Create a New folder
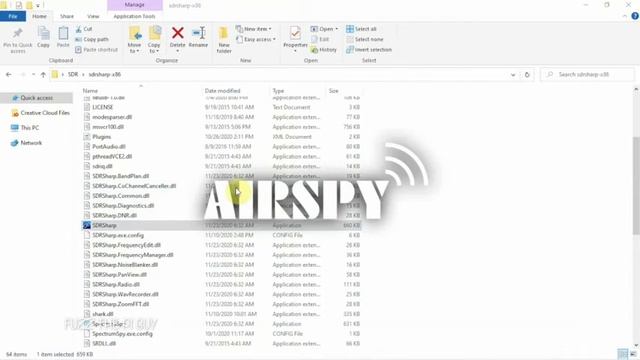Viewport: 640px width, 360px height. click(224, 40)
